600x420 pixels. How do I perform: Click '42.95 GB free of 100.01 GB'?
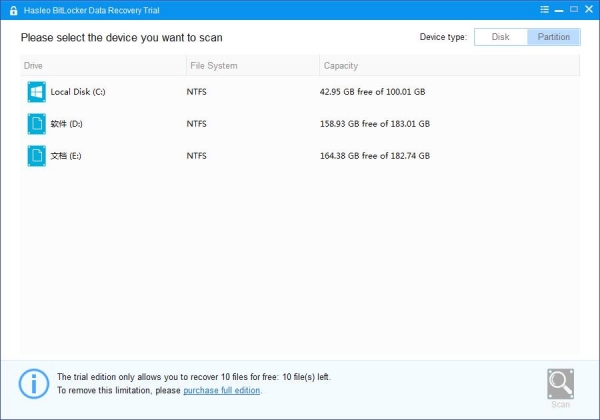[x=373, y=92]
